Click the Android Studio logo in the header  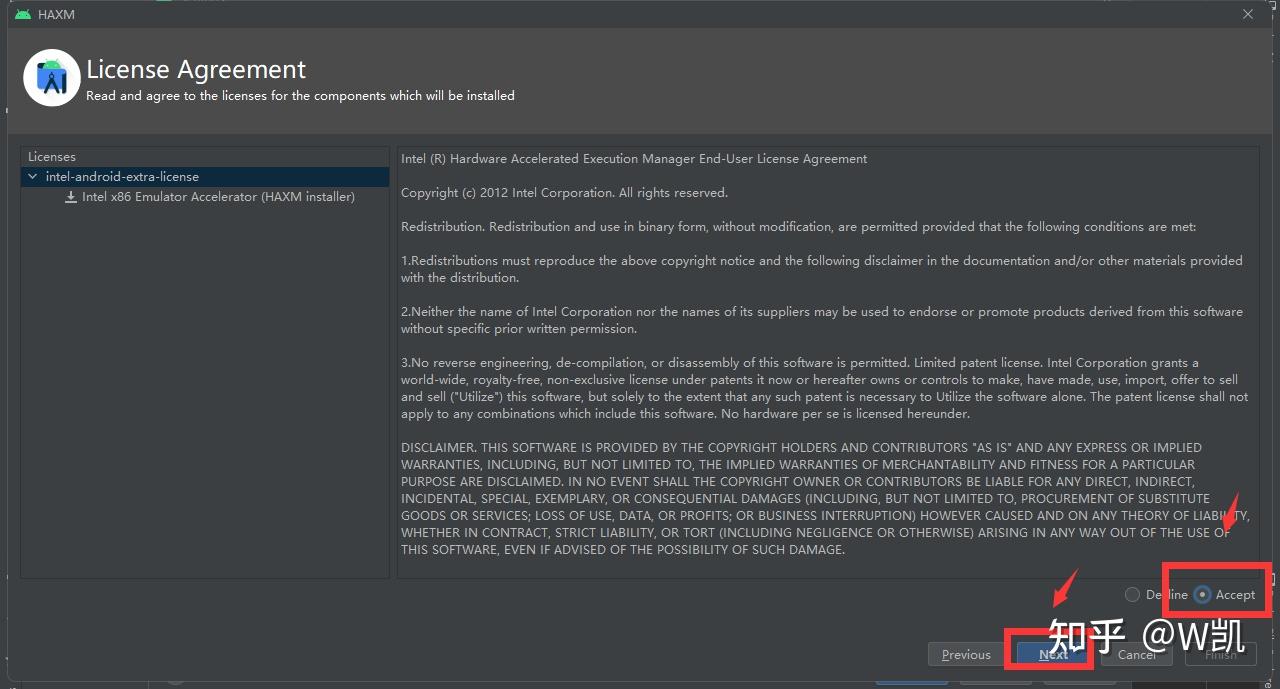52,77
